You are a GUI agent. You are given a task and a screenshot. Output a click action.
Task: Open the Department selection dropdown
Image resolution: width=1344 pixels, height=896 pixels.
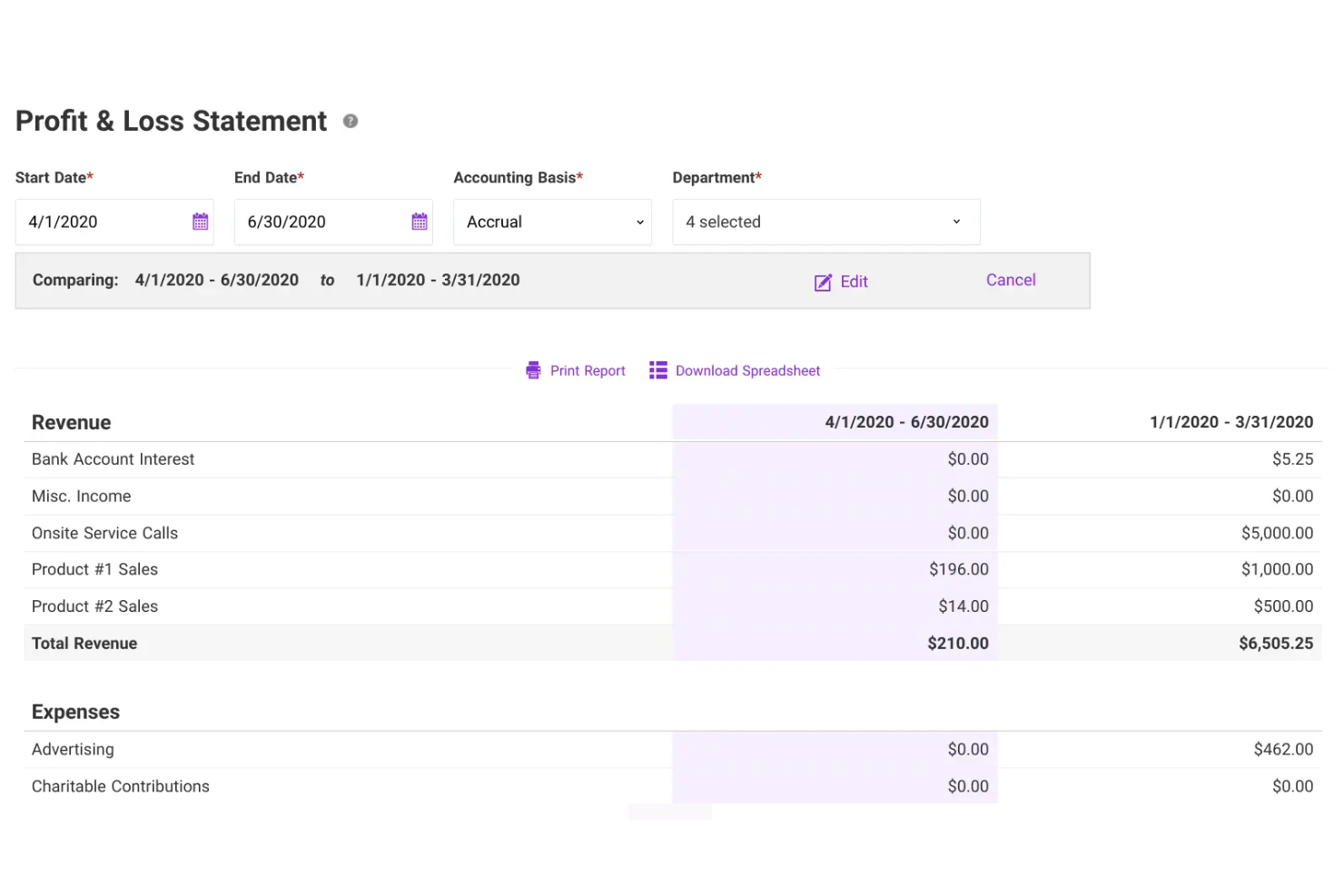pos(825,222)
